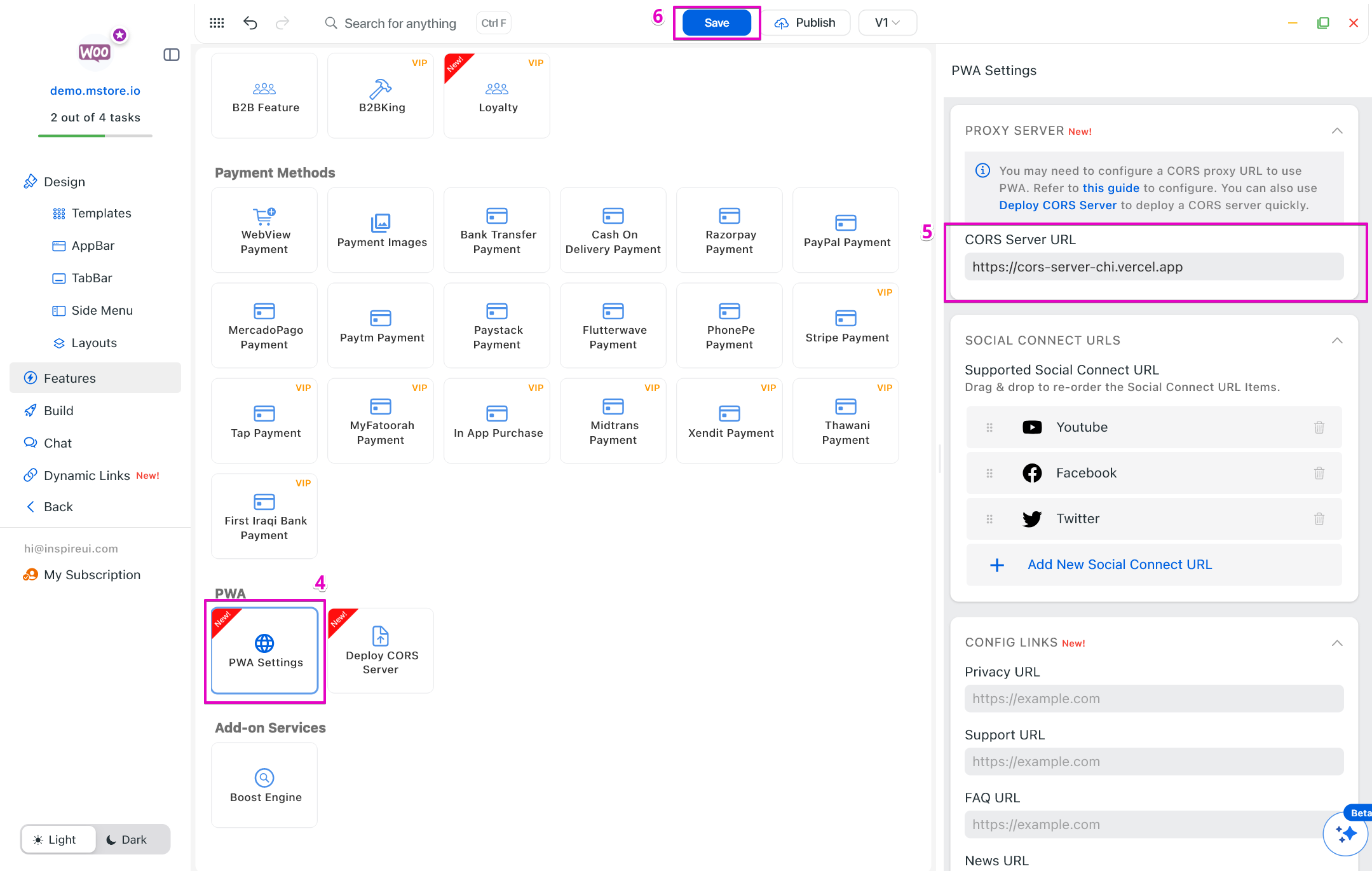Click the task progress bar
Viewport: 1372px width, 871px height.
click(x=95, y=135)
